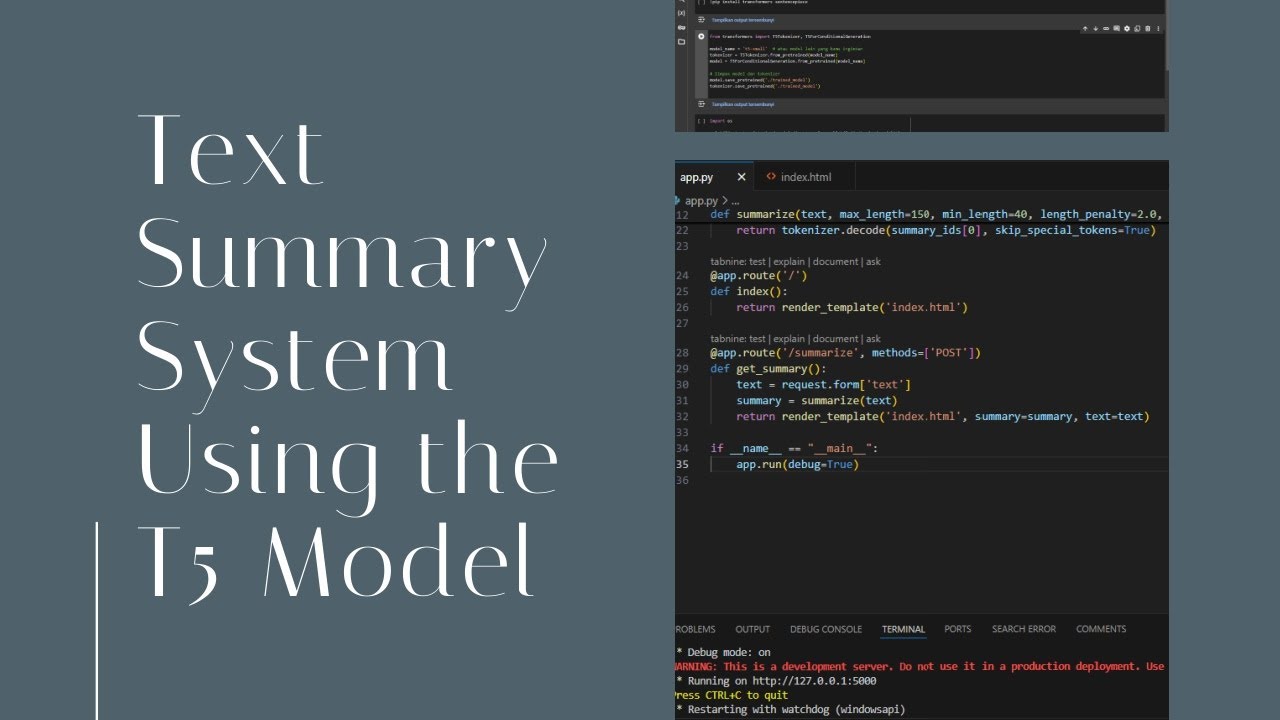Screen dimensions: 1280x720
Task: Show hidden output below pip install cell
Action: (743, 20)
